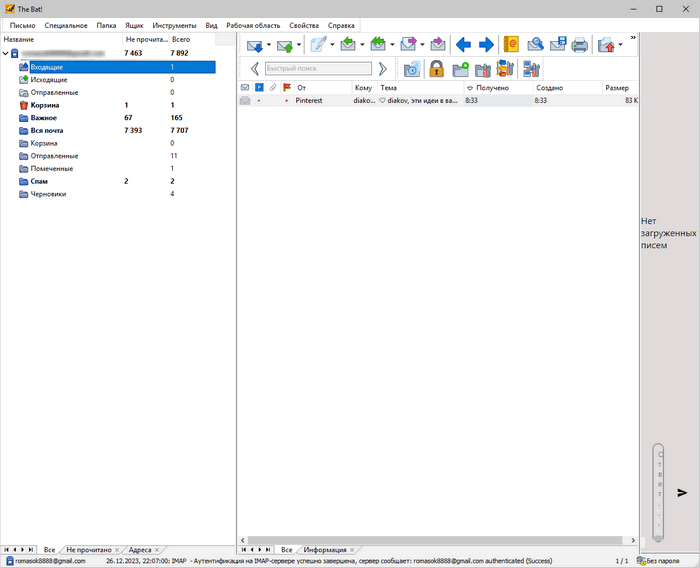Select the 'Вся почта' folder
The height and width of the screenshot is (568, 700).
pos(47,130)
